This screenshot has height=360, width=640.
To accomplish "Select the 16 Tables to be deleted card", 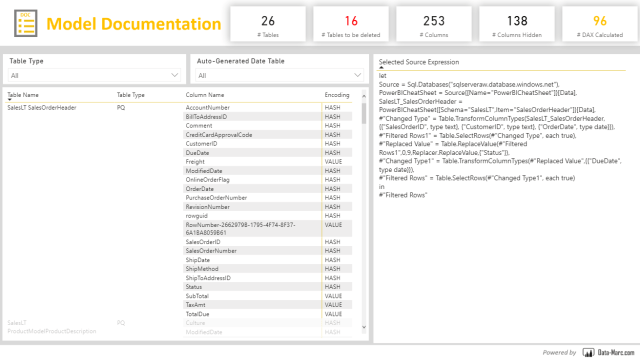I will click(351, 24).
